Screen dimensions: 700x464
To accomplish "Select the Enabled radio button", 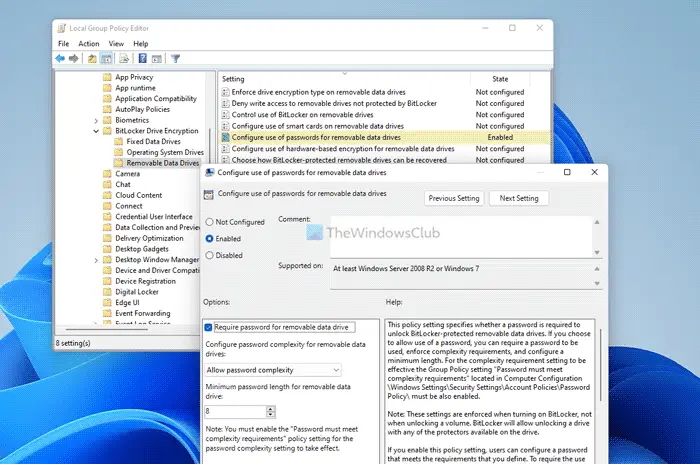I will (x=209, y=239).
